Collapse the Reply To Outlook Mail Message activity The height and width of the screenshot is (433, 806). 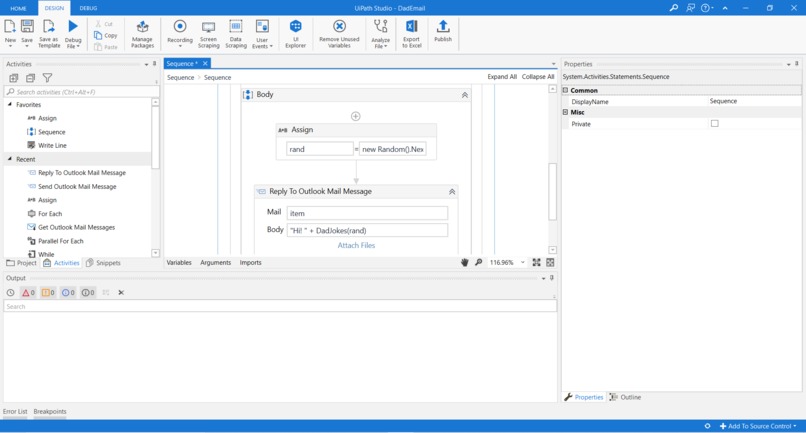pyautogui.click(x=452, y=192)
